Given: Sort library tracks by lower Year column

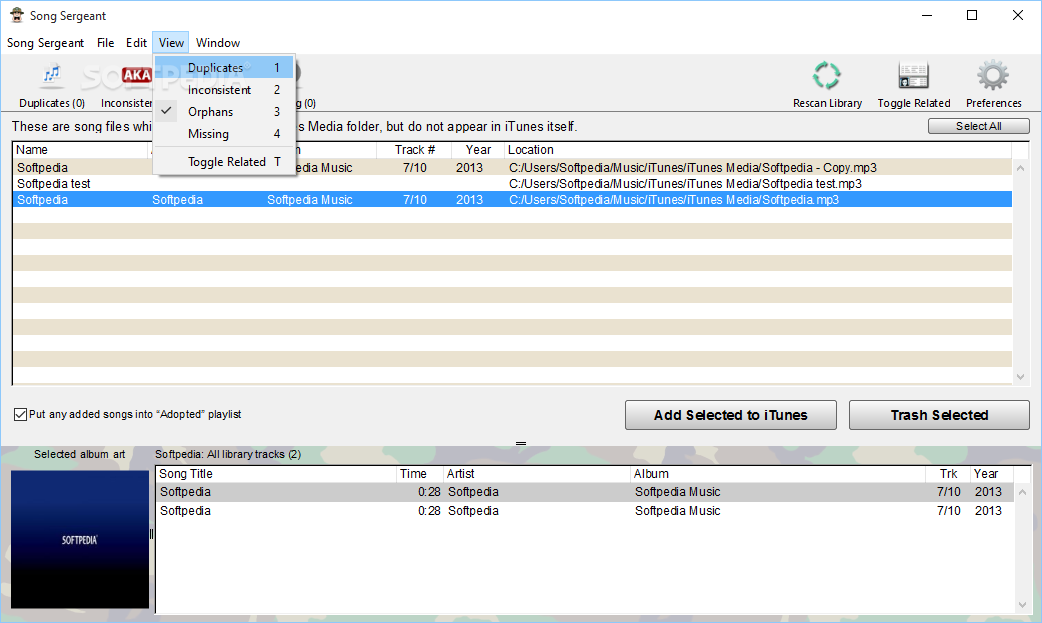Looking at the screenshot, I should point(990,474).
